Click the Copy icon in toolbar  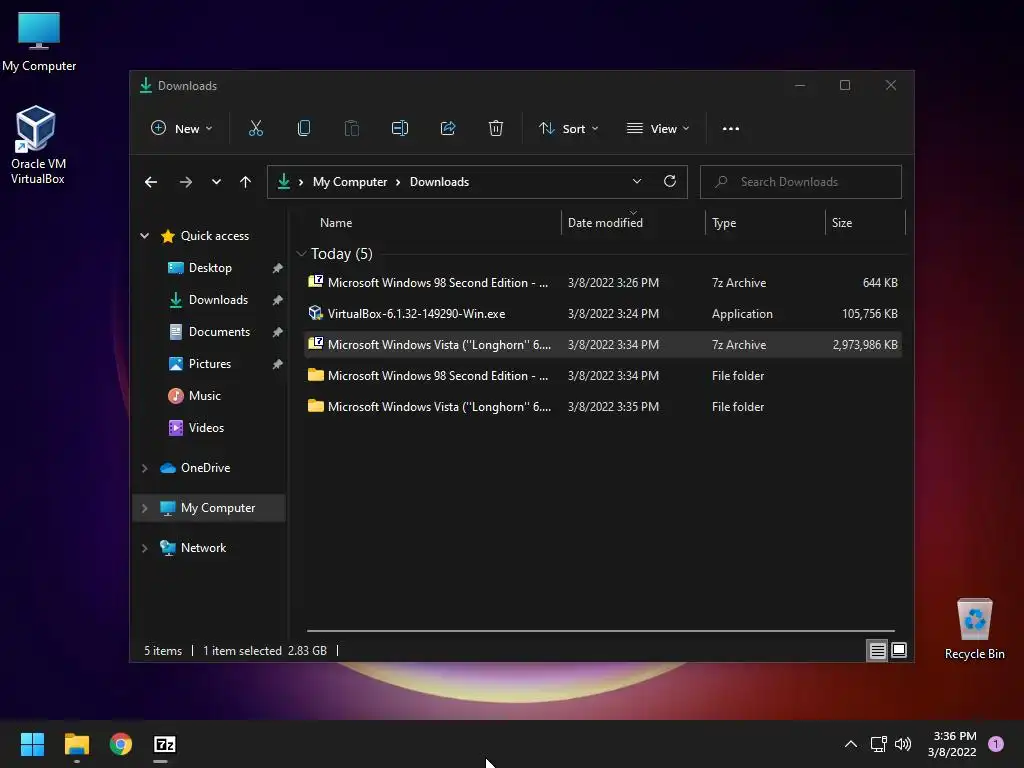pyautogui.click(x=304, y=129)
